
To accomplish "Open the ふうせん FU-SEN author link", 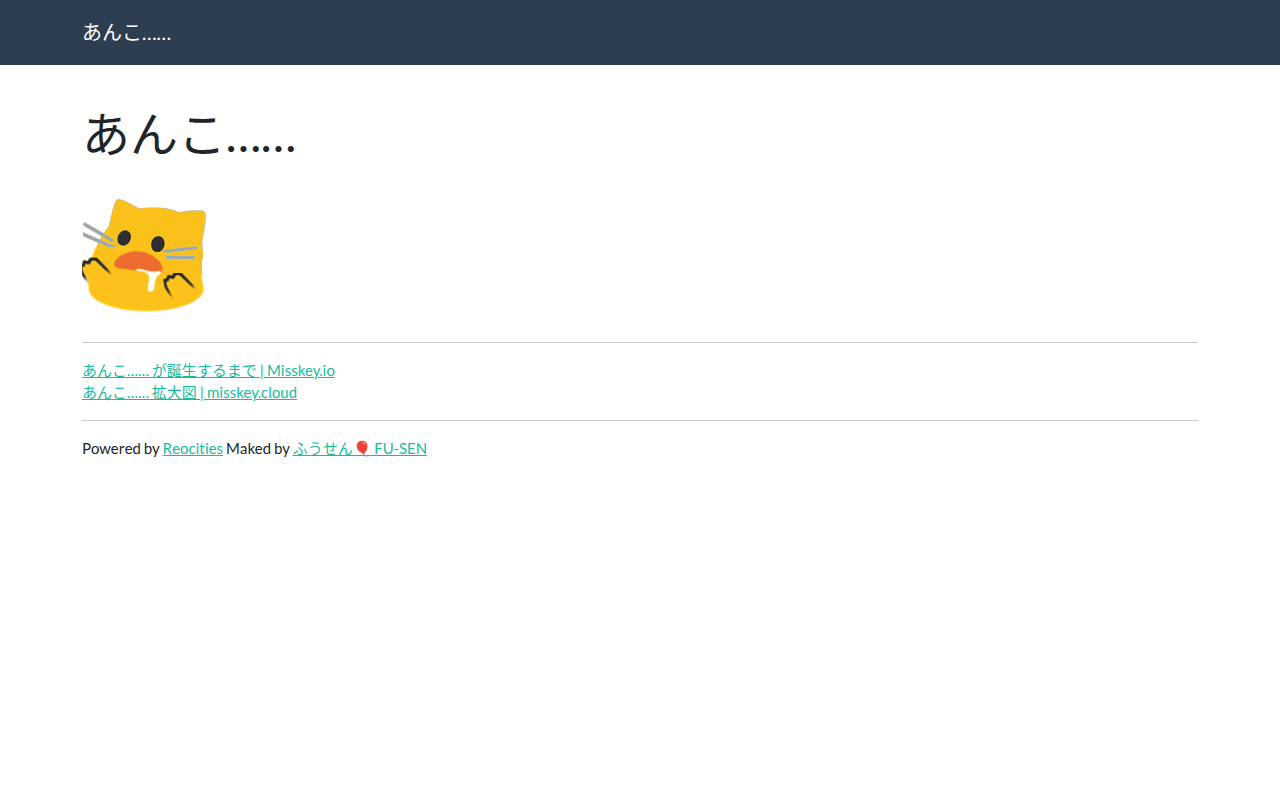I will point(360,448).
